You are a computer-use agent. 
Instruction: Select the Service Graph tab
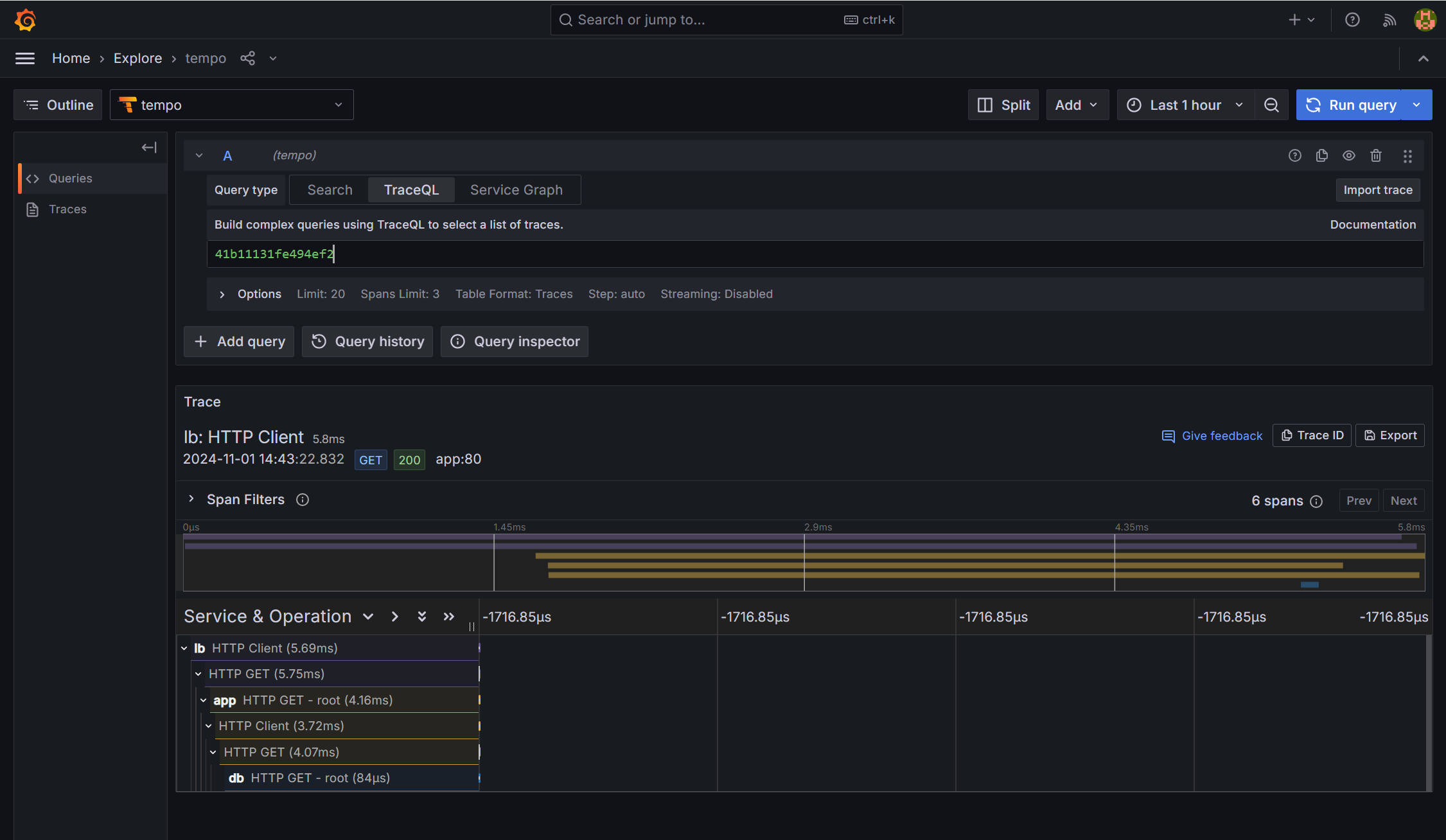[516, 190]
